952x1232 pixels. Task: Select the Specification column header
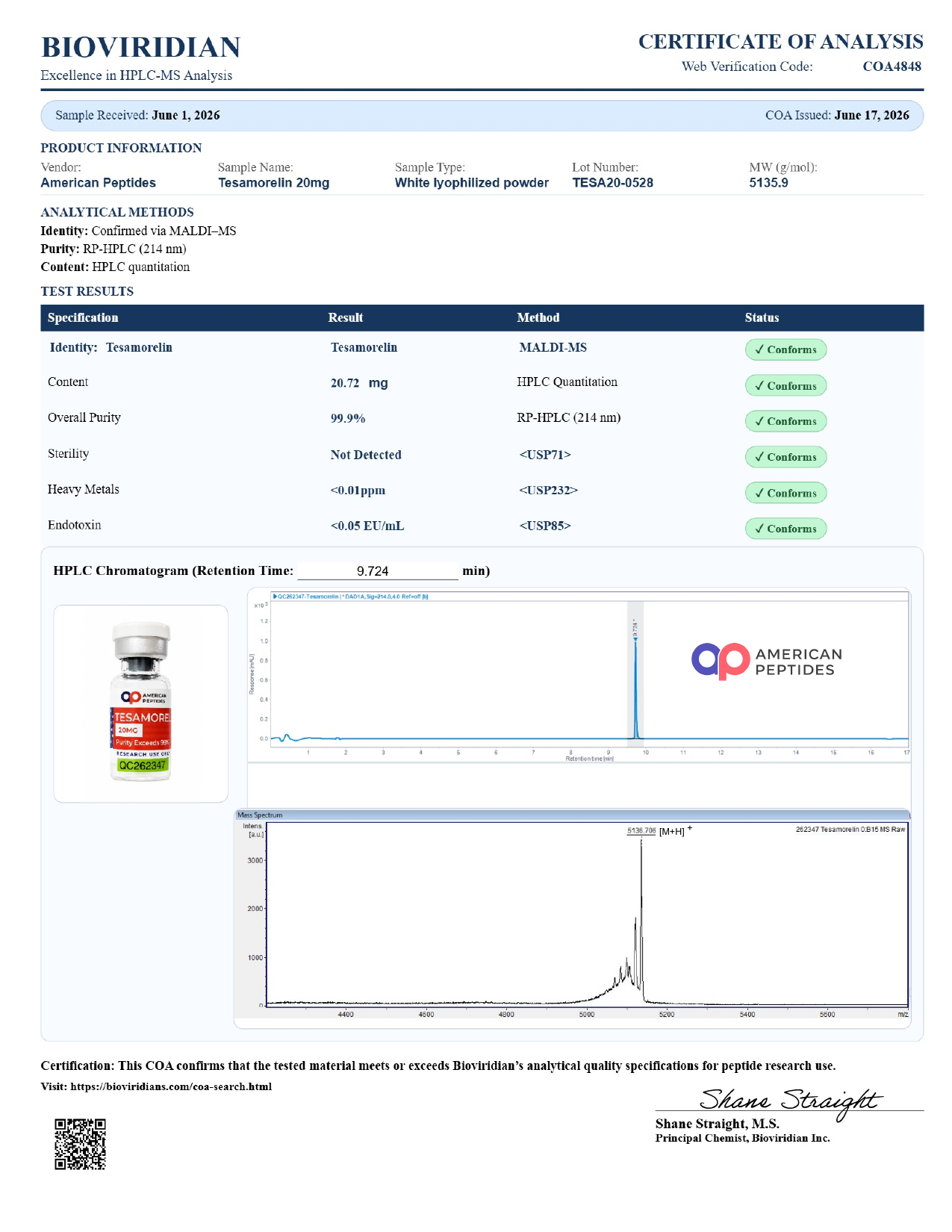pos(83,317)
